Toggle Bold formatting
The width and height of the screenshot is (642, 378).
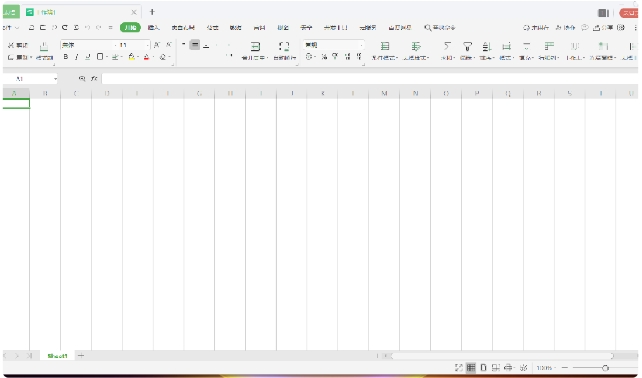66,57
